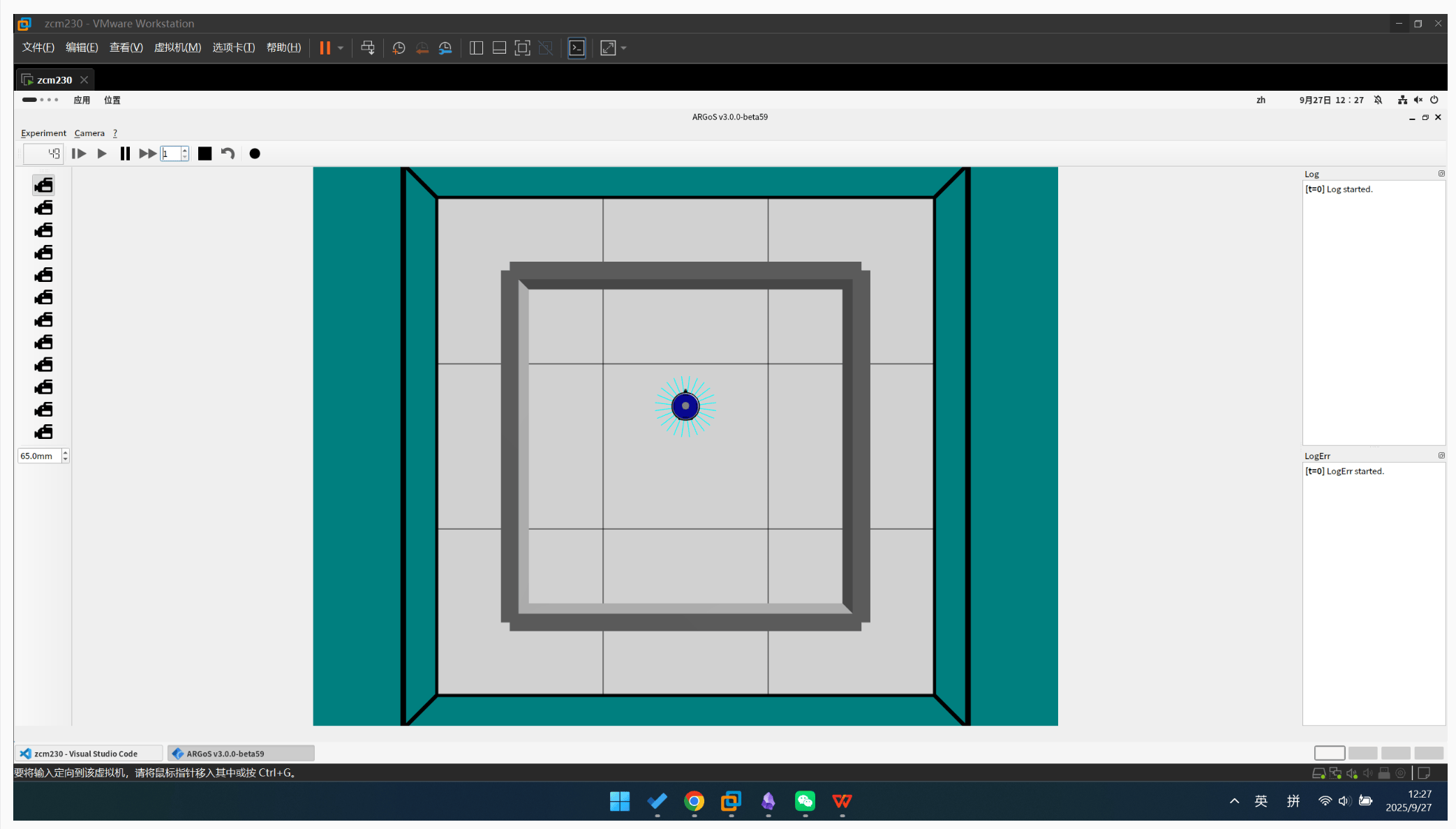Enter VMware full screen mode icon
The height and width of the screenshot is (829, 1456).
(x=522, y=47)
